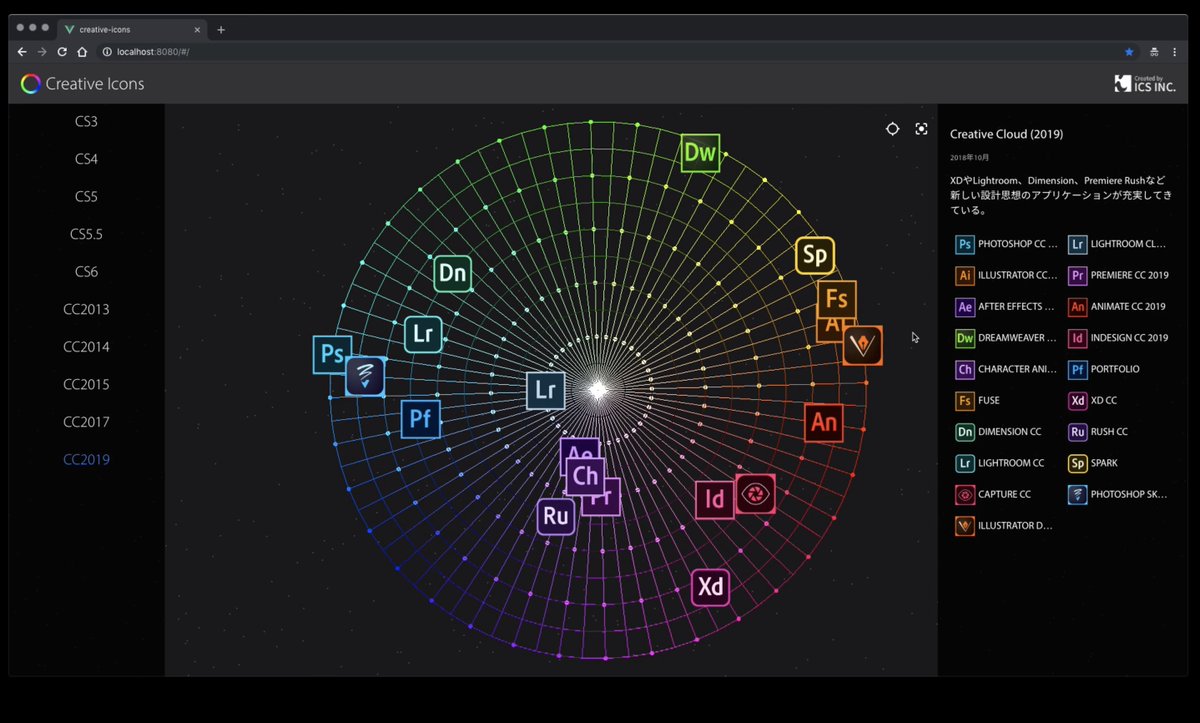The width and height of the screenshot is (1200, 723).
Task: Click the browser home icon
Action: tap(82, 52)
